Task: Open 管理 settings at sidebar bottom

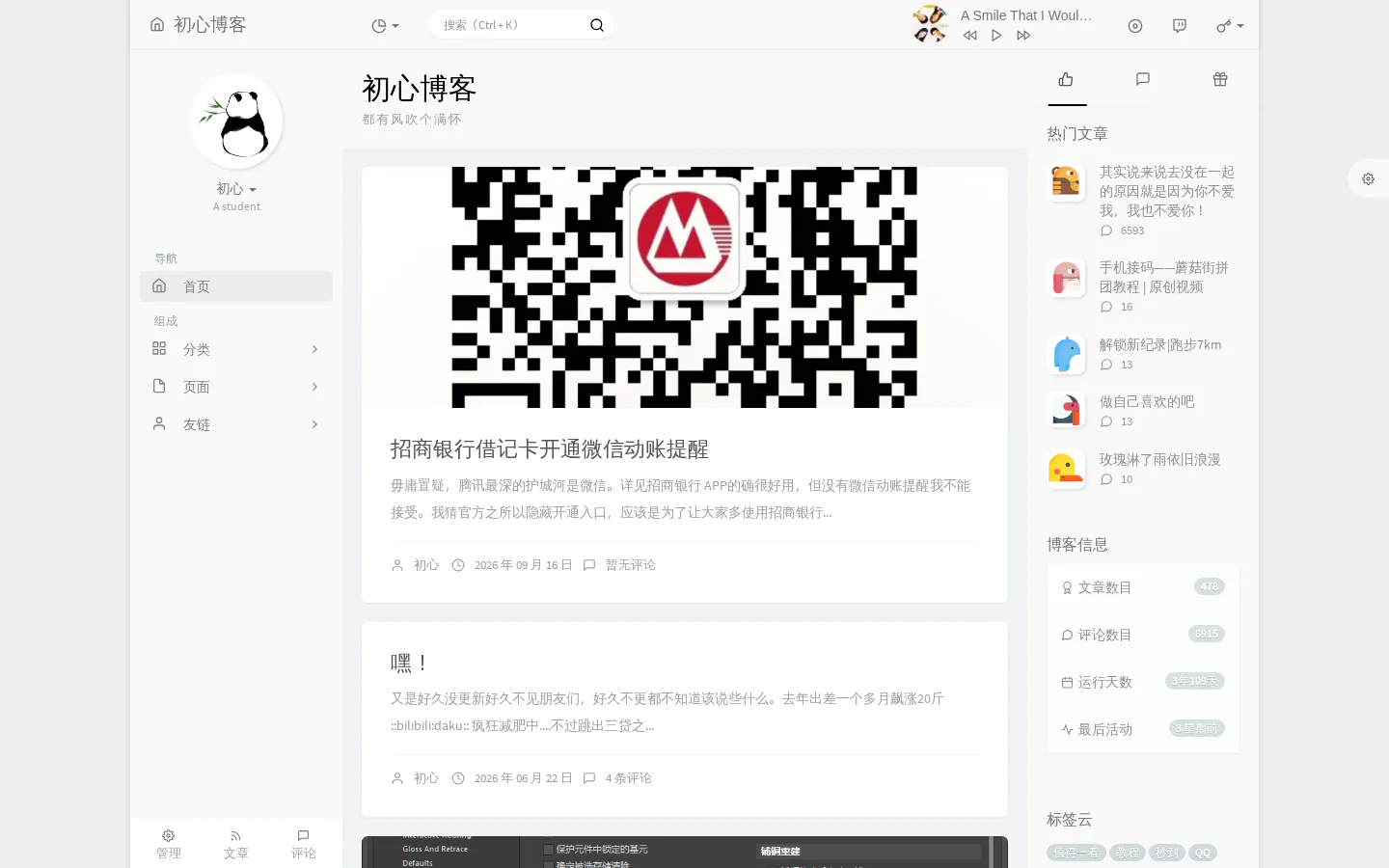Action: (169, 844)
